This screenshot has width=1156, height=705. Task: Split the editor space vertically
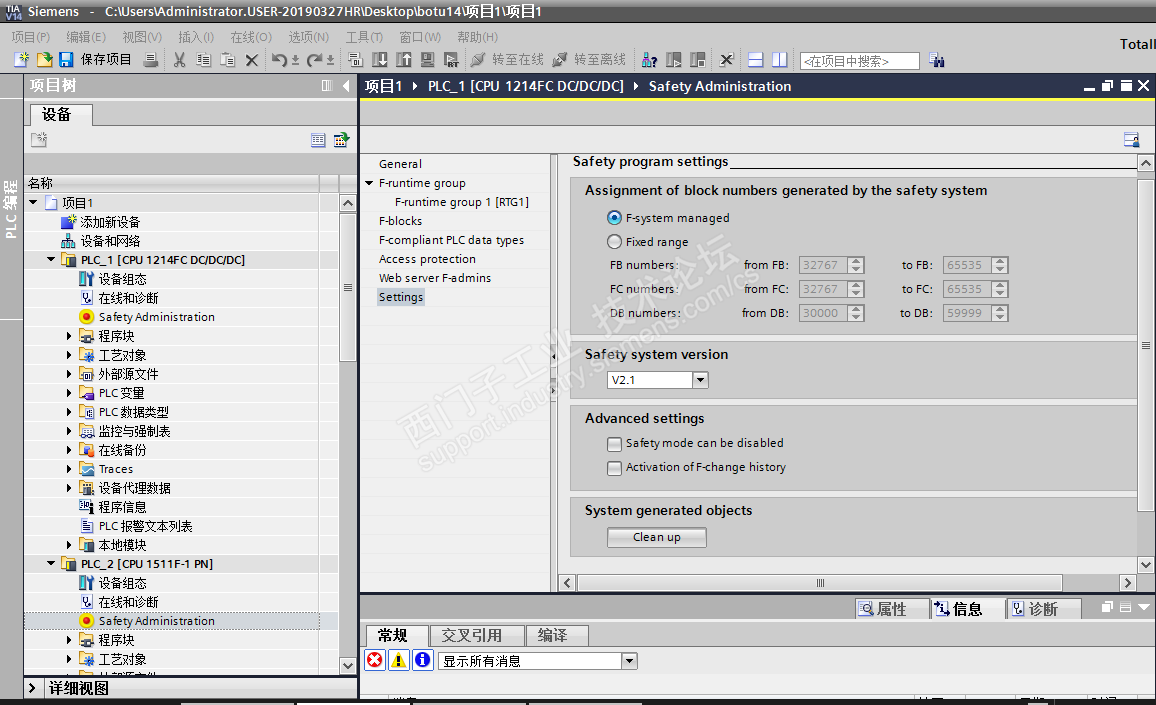tap(779, 60)
